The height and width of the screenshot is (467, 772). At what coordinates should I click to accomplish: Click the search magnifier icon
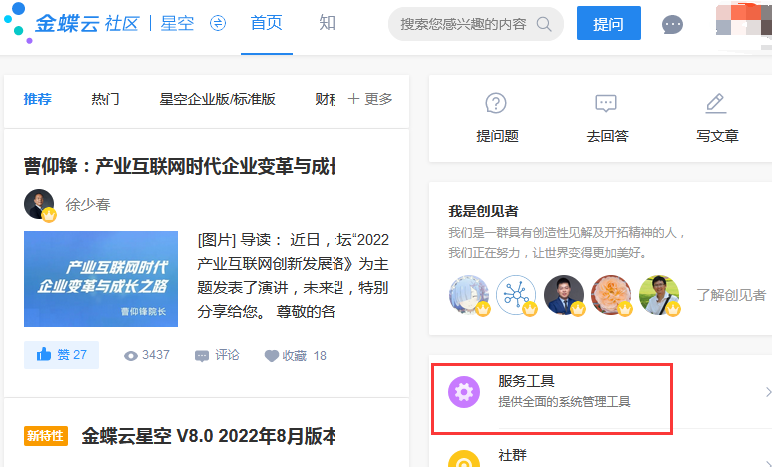(544, 24)
